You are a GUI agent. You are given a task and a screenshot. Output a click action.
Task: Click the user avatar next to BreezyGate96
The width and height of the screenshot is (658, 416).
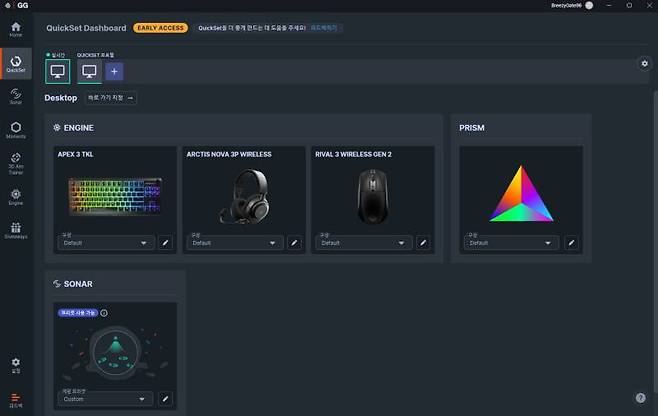coord(589,5)
